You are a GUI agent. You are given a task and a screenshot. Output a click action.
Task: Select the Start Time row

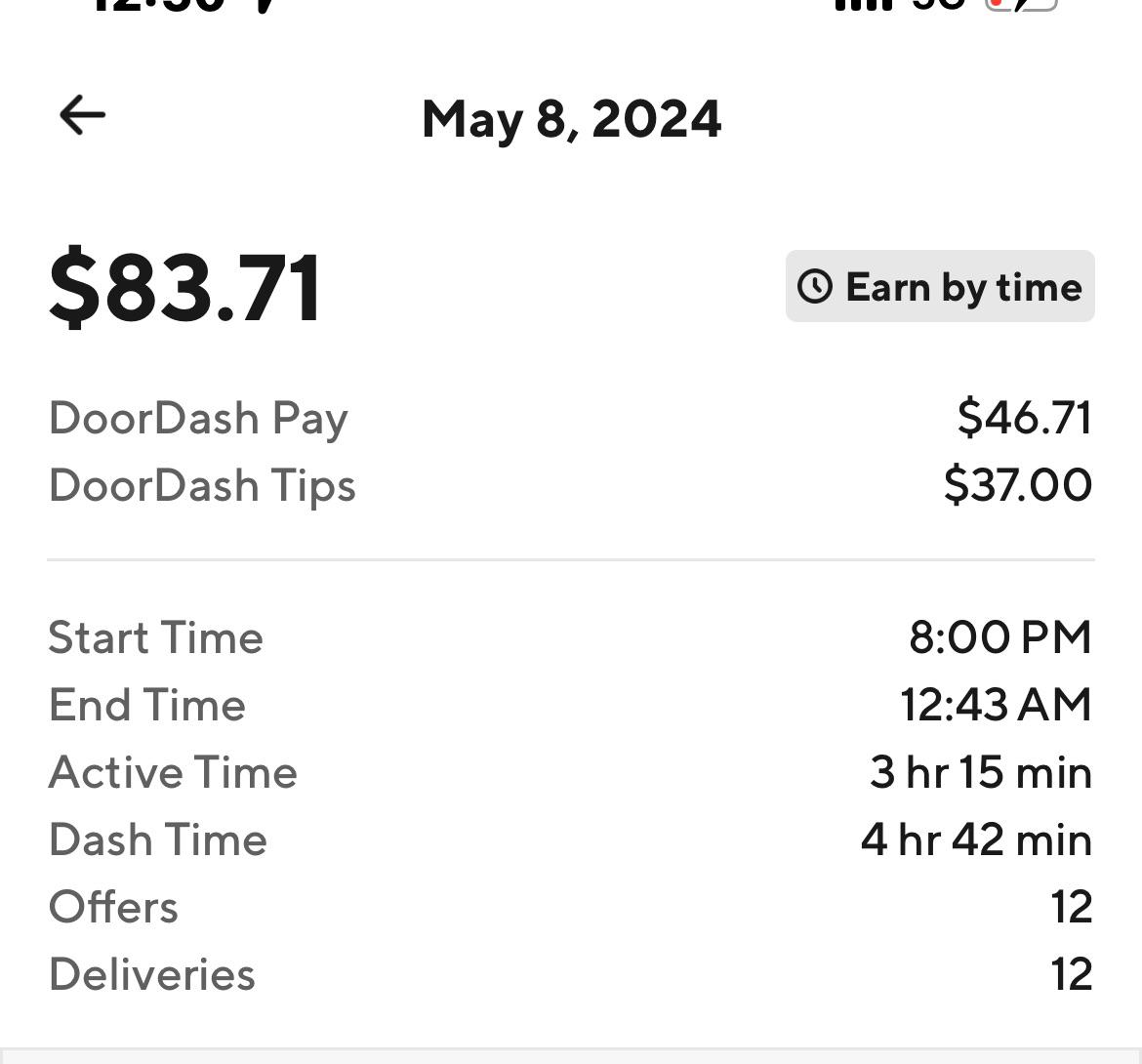(x=571, y=637)
